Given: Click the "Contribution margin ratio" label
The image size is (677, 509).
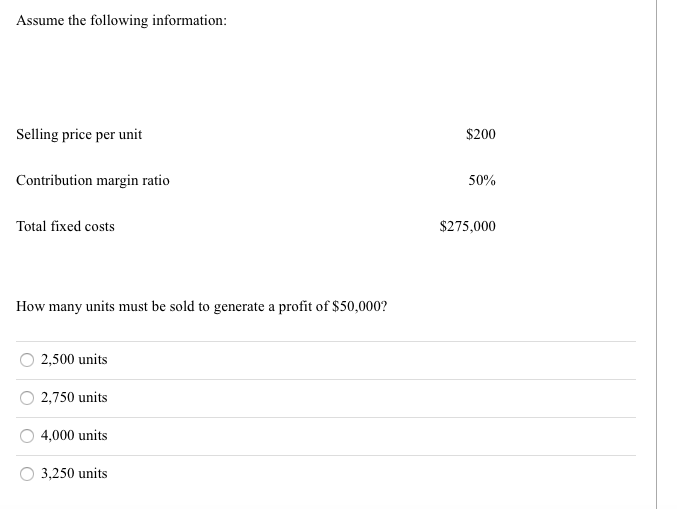Looking at the screenshot, I should click(93, 180).
